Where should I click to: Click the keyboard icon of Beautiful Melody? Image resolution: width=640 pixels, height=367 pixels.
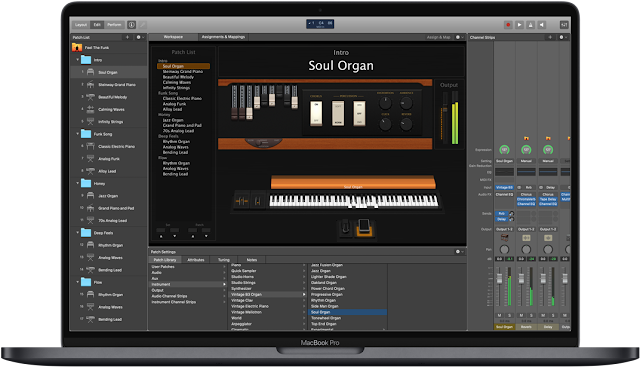pos(90,97)
